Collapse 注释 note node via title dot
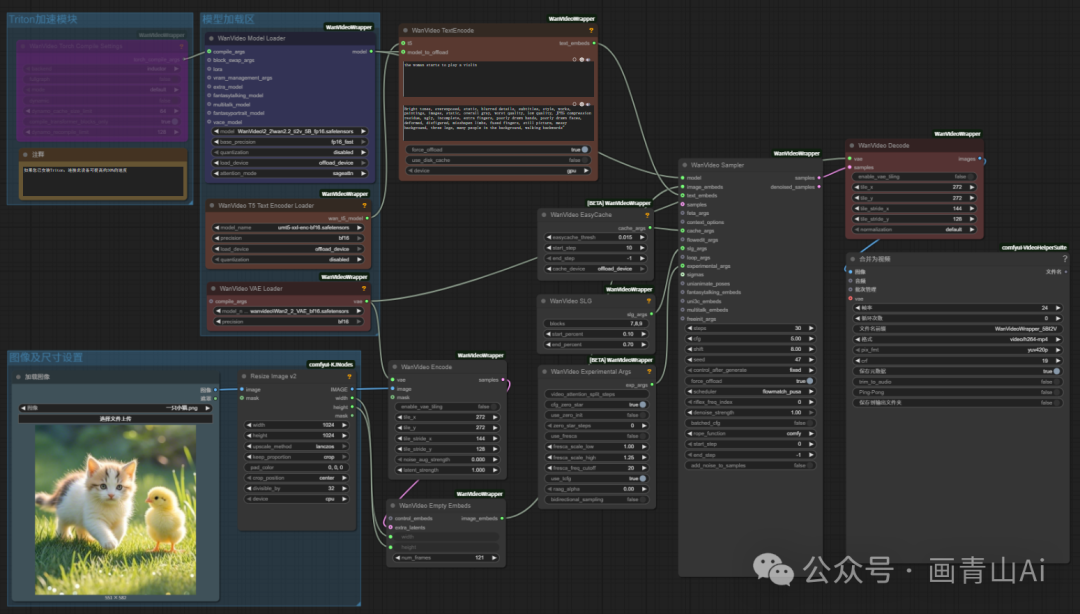This screenshot has height=614, width=1080. coord(25,154)
